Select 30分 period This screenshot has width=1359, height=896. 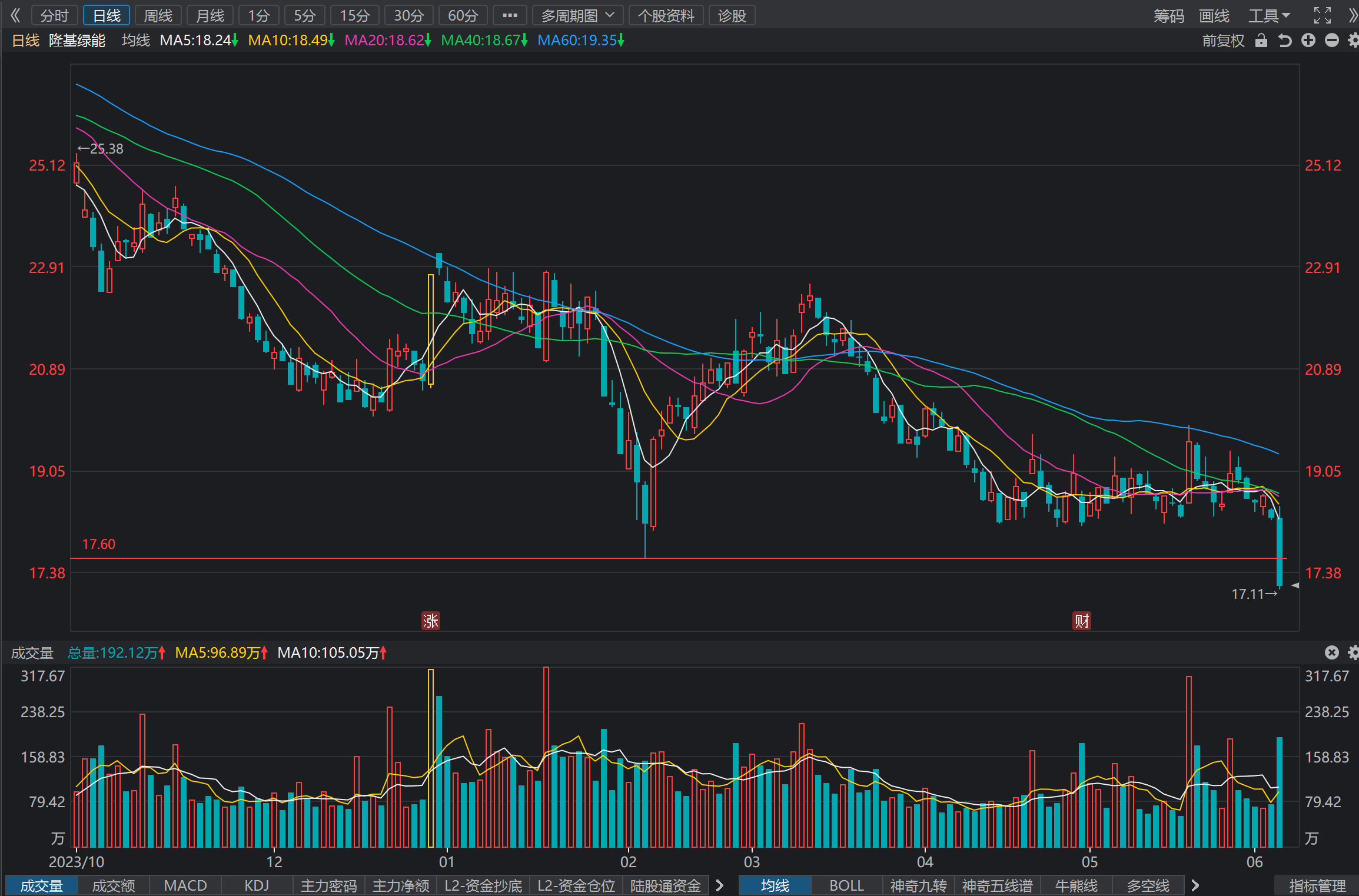coord(408,15)
